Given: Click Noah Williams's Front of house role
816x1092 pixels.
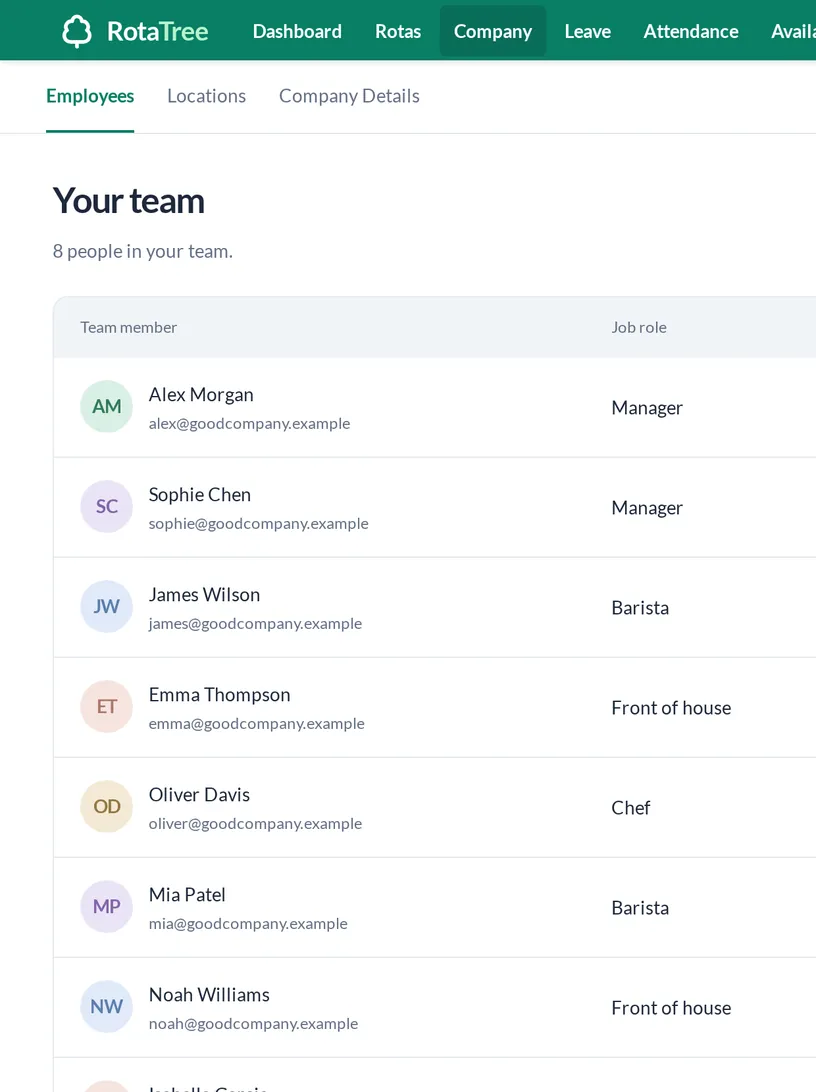Looking at the screenshot, I should 671,1008.
